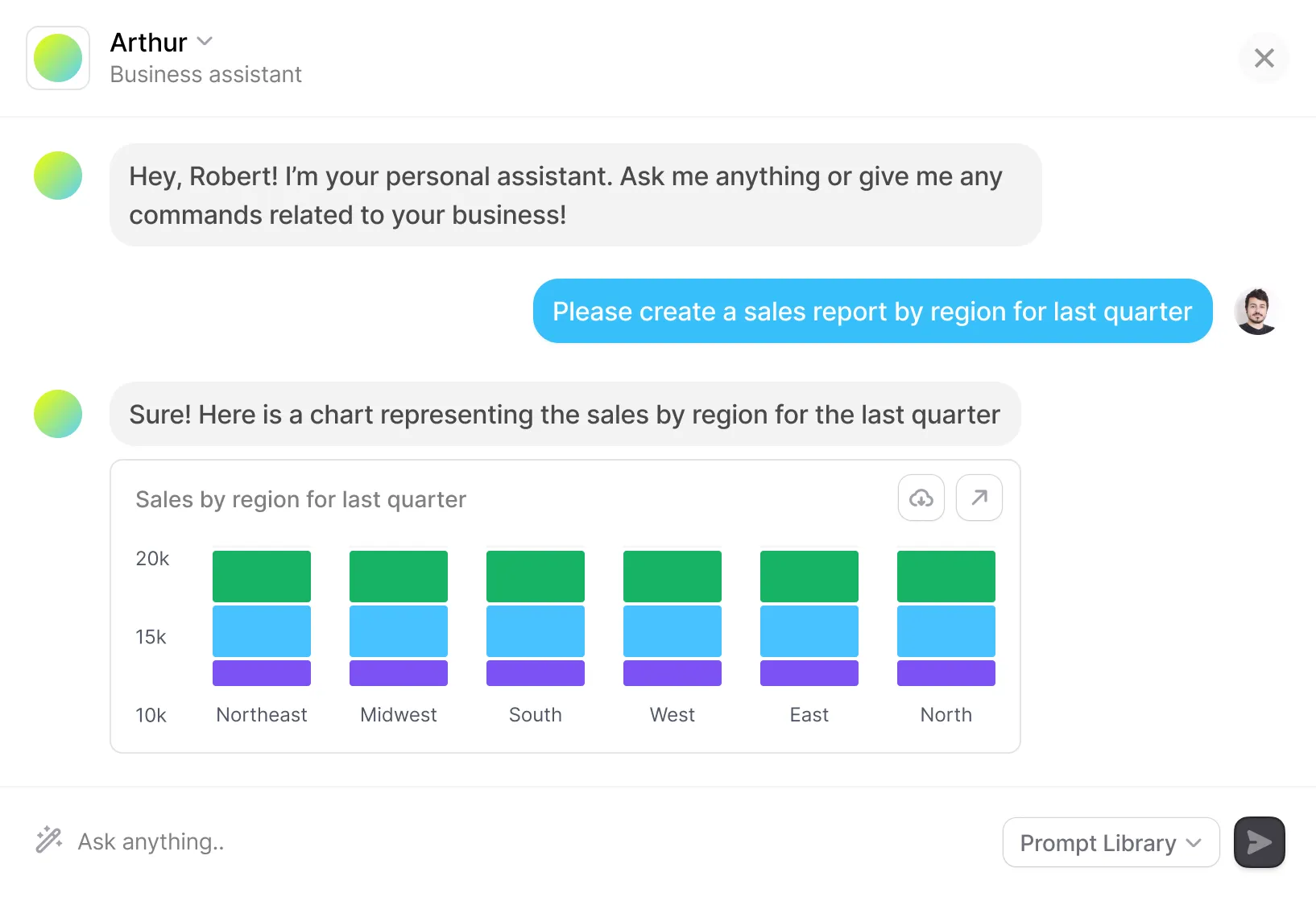Open the Prompt Library dropdown
This screenshot has width=1316, height=897.
tap(1110, 842)
